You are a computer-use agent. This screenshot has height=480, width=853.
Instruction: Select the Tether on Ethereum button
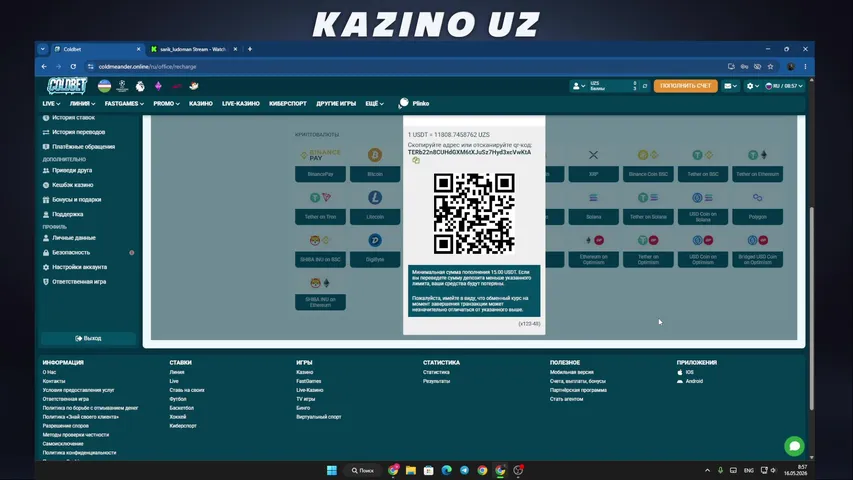757,174
